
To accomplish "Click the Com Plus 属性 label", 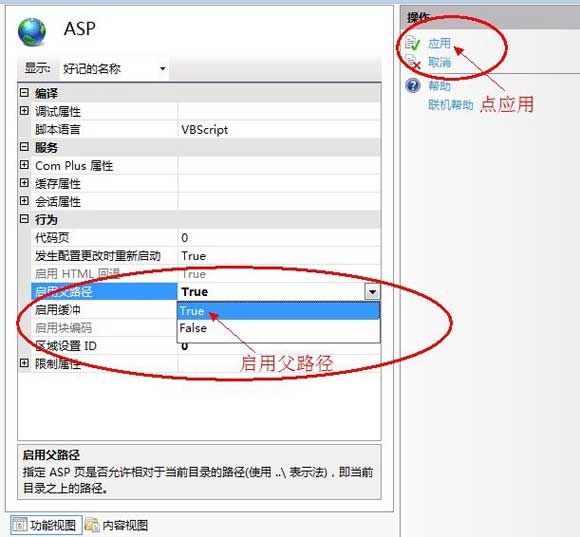I will click(74, 166).
